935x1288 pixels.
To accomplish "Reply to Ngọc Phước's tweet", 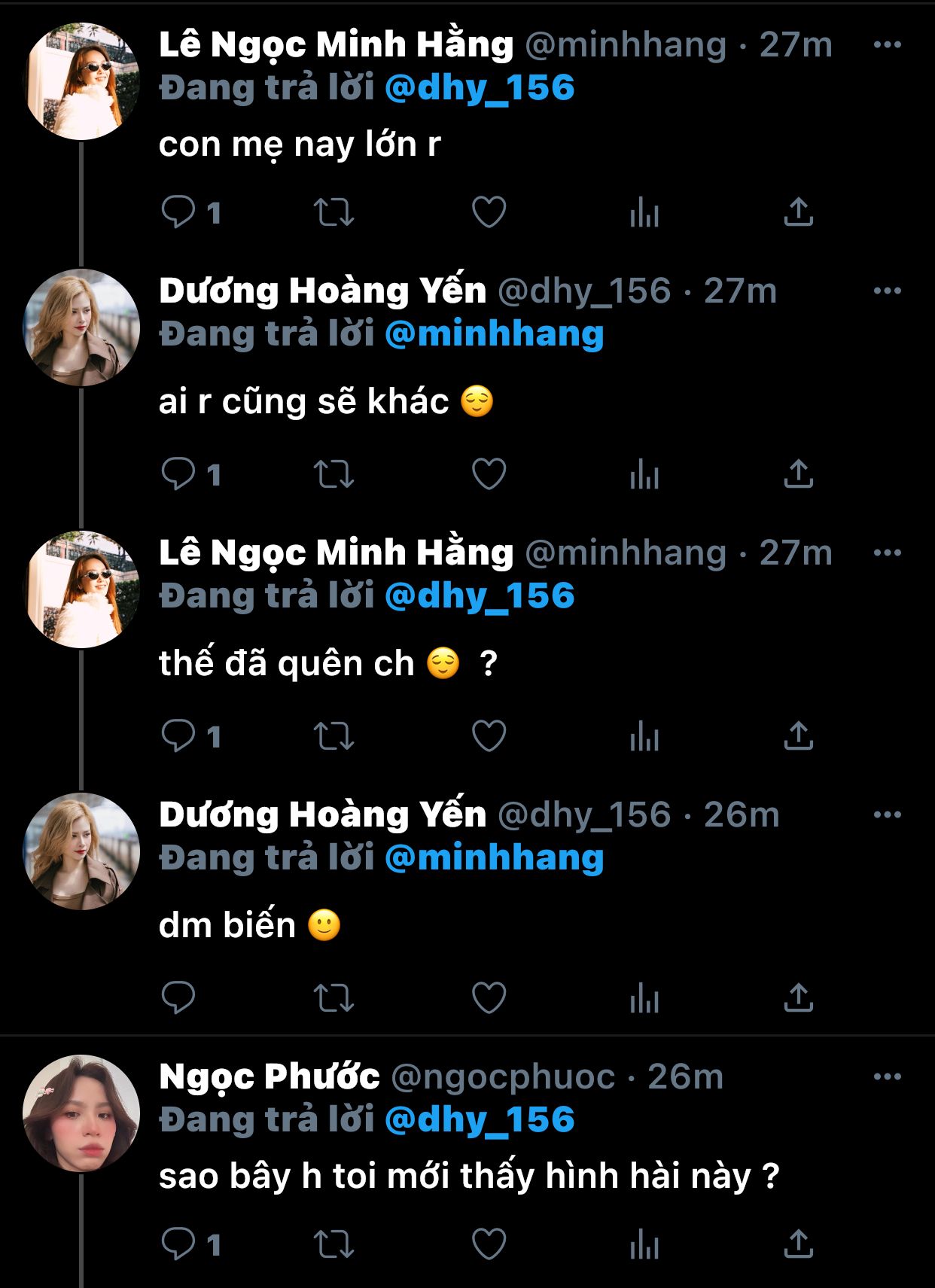I will 178,1244.
